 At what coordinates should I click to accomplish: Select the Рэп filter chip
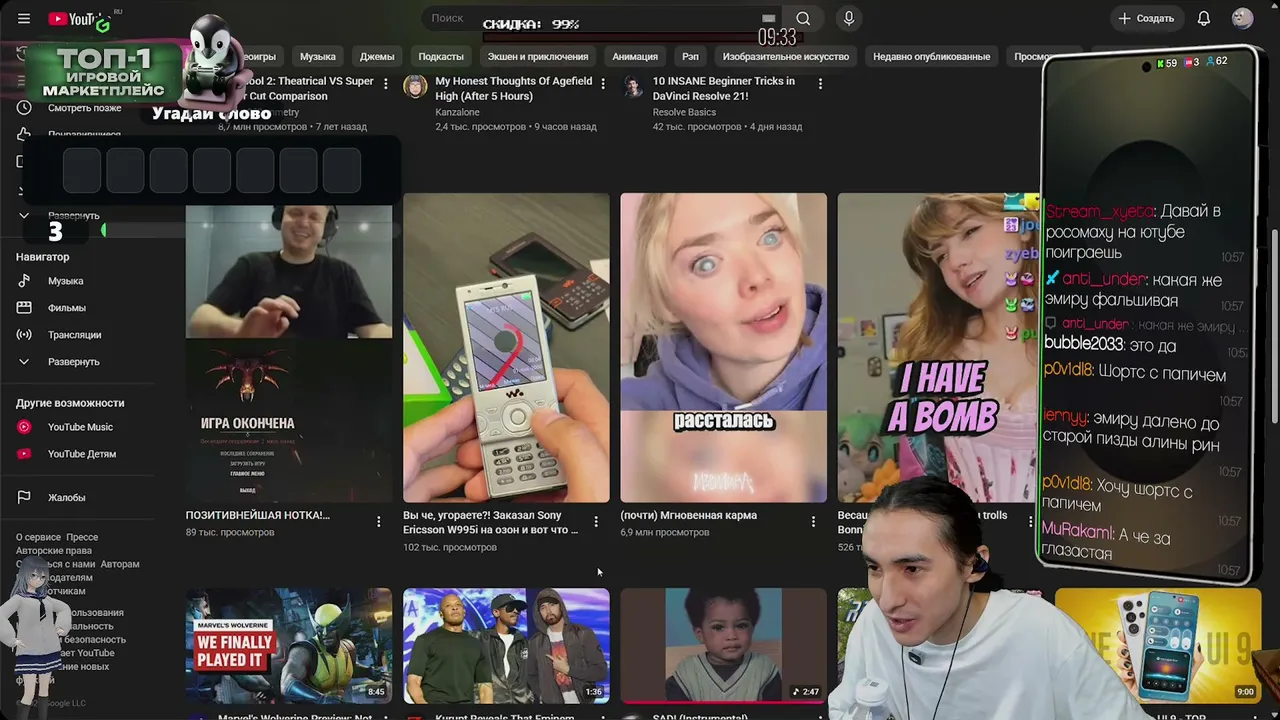click(690, 56)
